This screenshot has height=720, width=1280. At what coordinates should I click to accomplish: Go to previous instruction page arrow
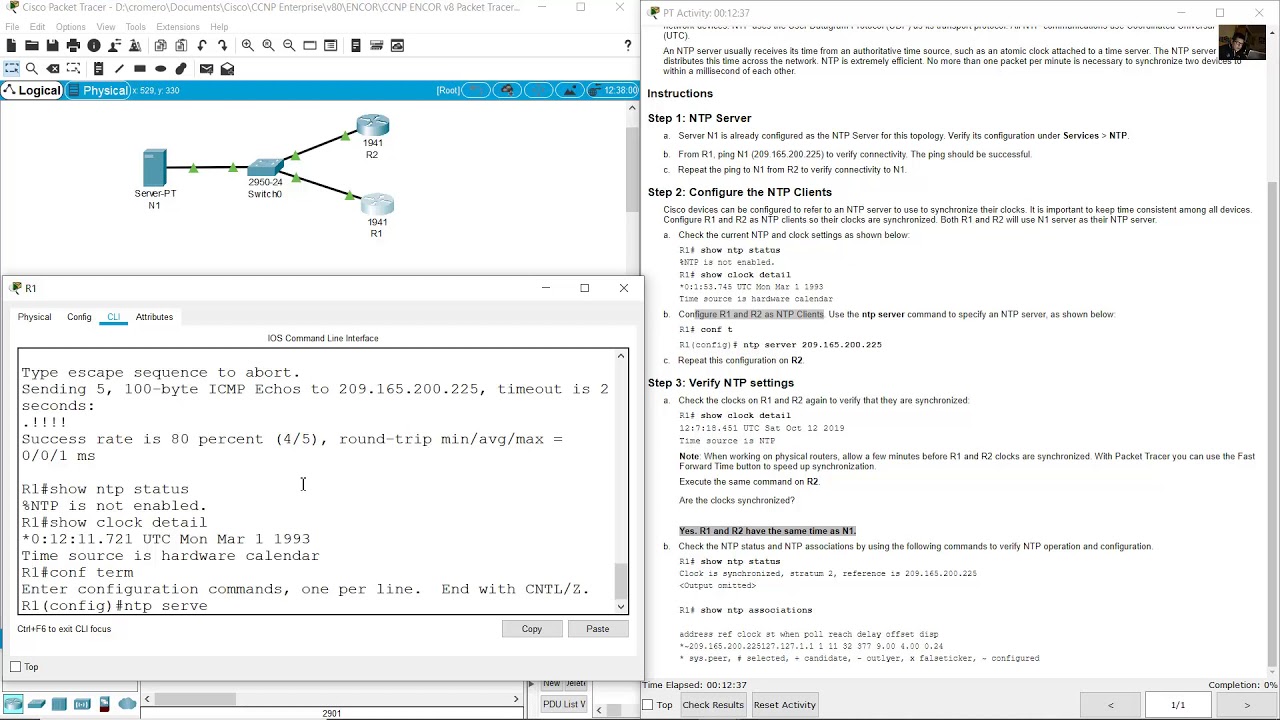click(x=1110, y=705)
